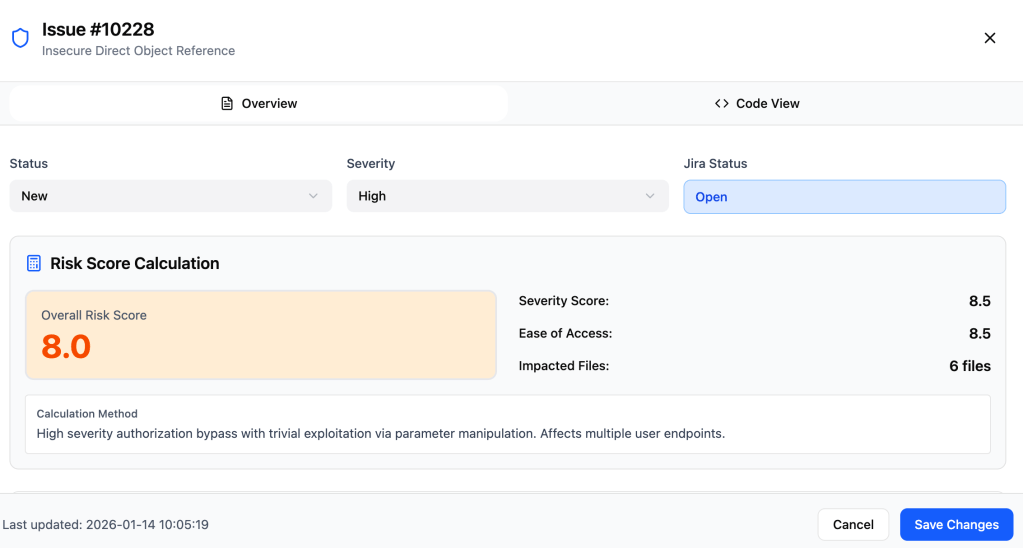Open the Status dropdown showing New
This screenshot has height=548, width=1023.
(x=170, y=196)
